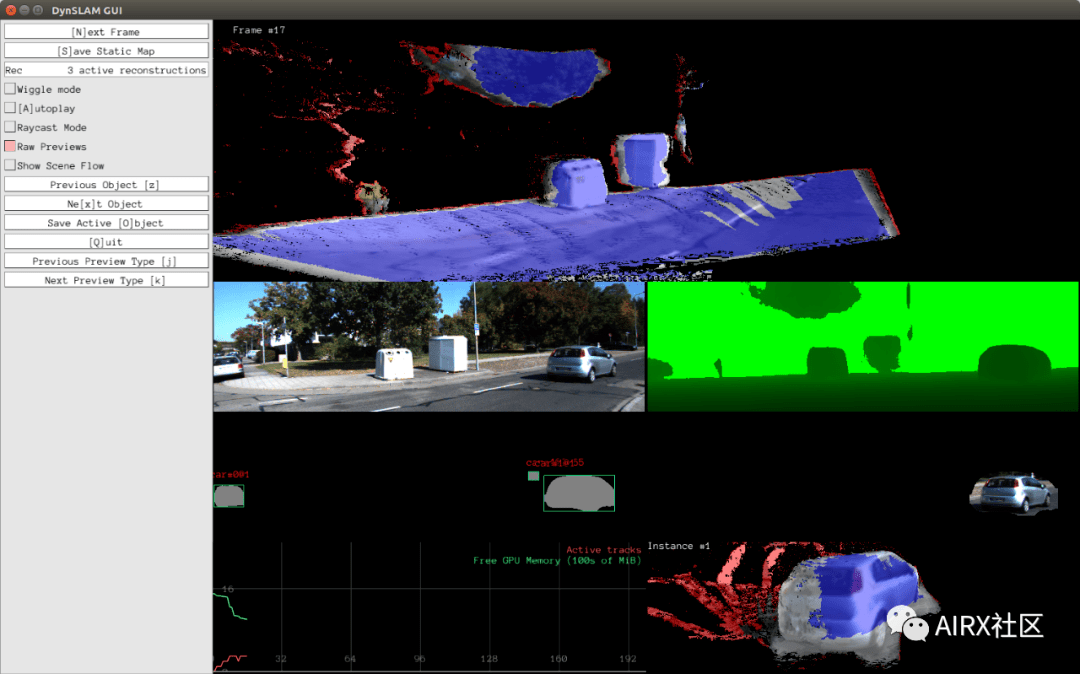
Task: Select the large gray car mask
Action: click(579, 493)
